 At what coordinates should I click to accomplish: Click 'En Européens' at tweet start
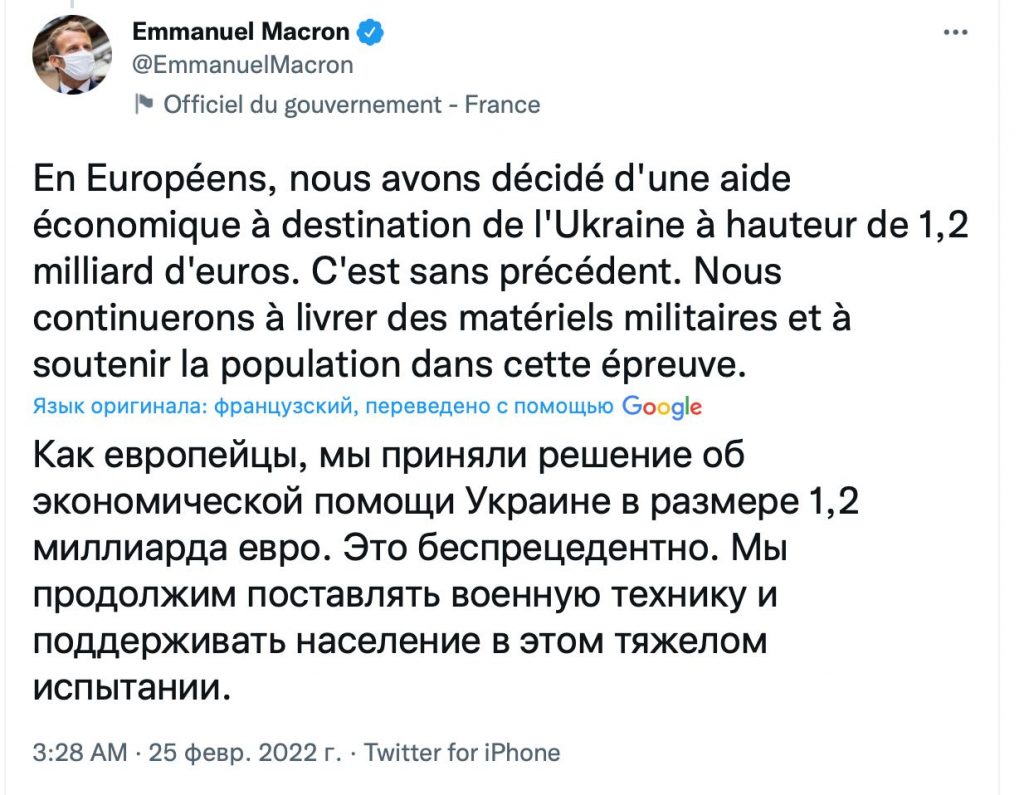coord(152,179)
